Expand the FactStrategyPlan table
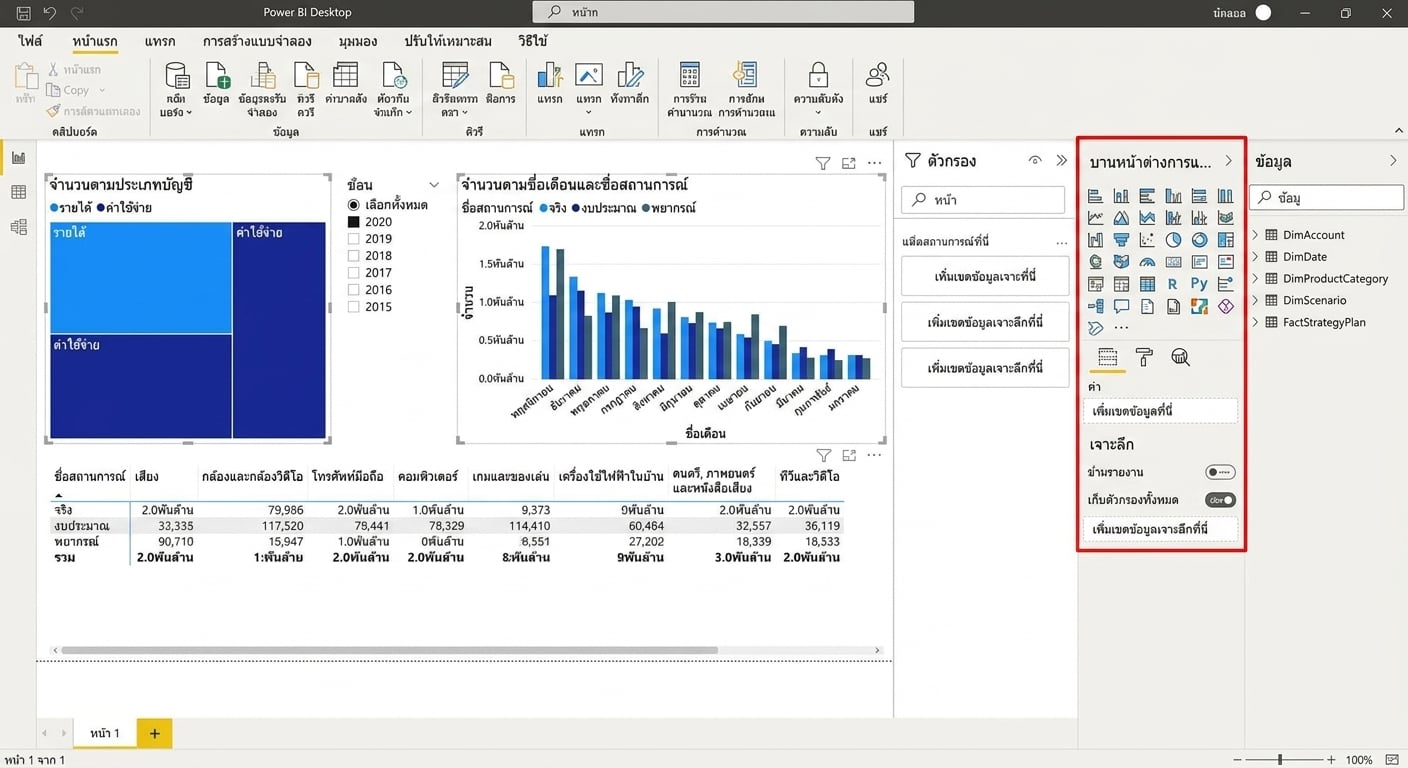Viewport: 1408px width, 768px height. click(1256, 322)
